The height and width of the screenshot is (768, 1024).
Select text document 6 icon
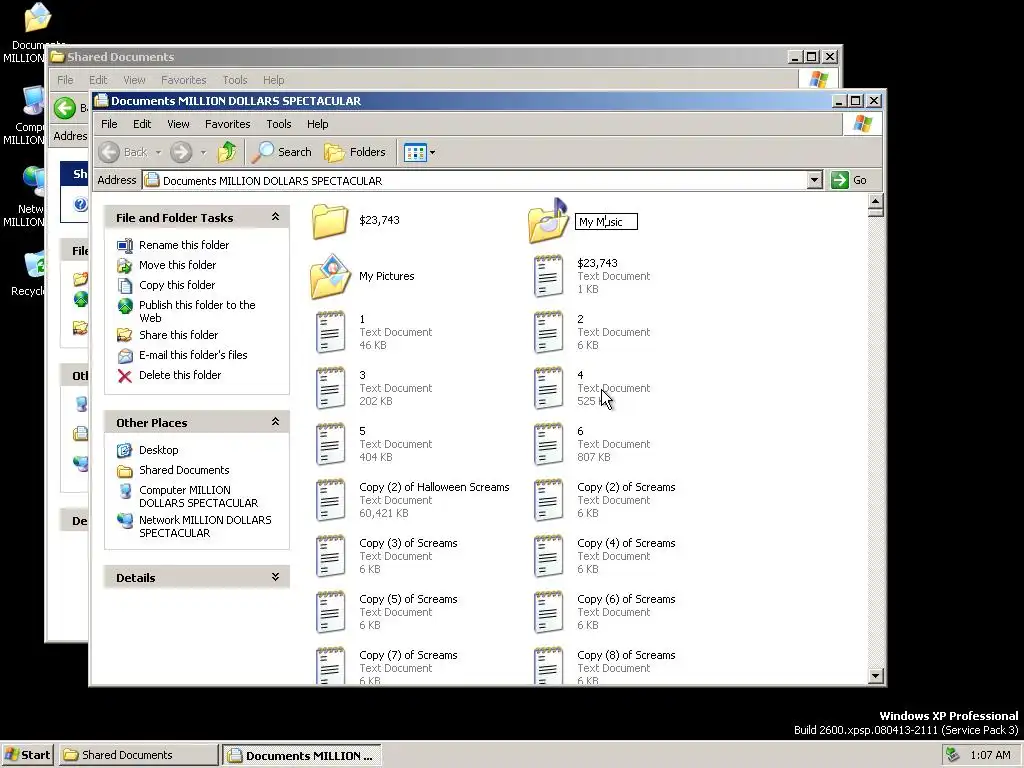click(548, 444)
